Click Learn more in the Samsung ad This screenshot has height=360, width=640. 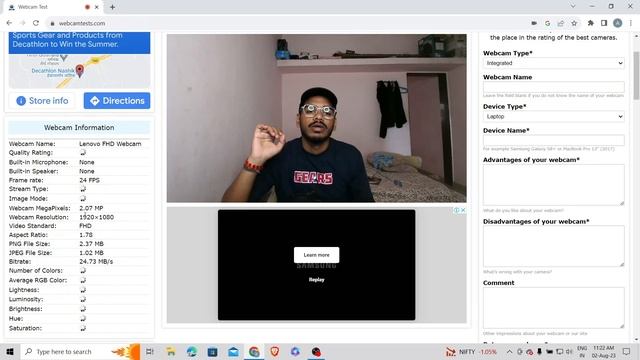[316, 255]
